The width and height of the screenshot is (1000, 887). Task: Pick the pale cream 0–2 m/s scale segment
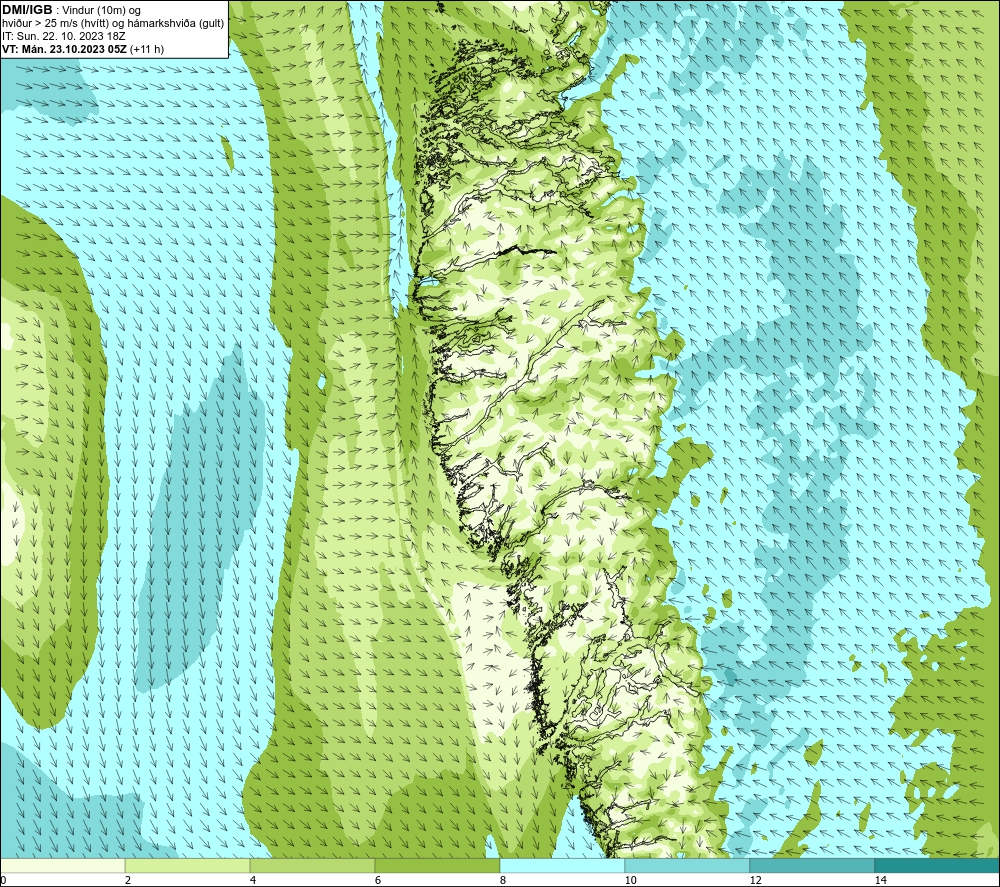point(62,865)
